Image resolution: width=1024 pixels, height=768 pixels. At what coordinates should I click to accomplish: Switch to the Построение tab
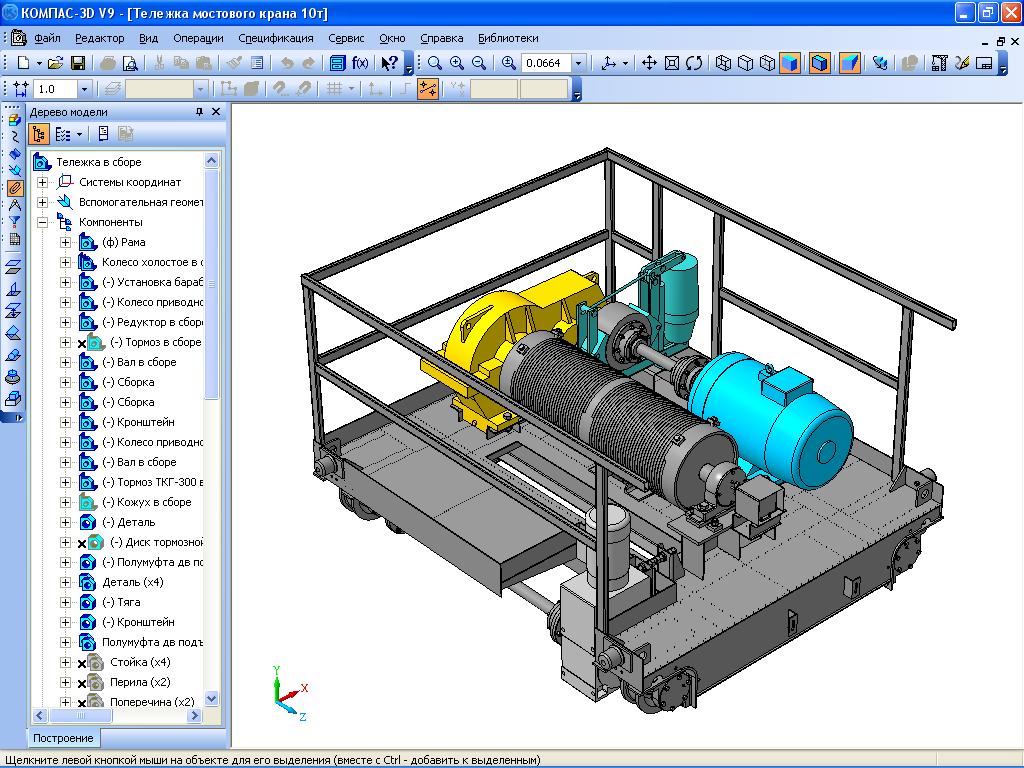[63, 738]
